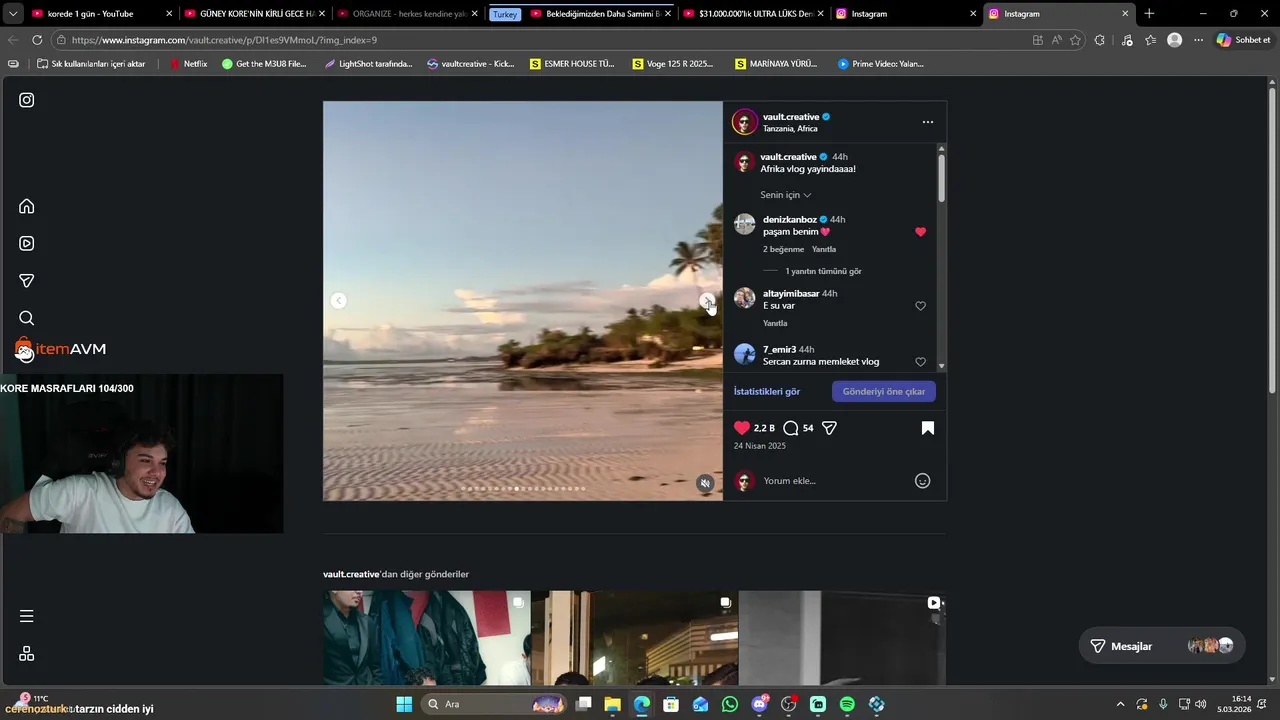Screen dimensions: 1280x720
Task: Click the address bar URL
Action: click(x=224, y=40)
